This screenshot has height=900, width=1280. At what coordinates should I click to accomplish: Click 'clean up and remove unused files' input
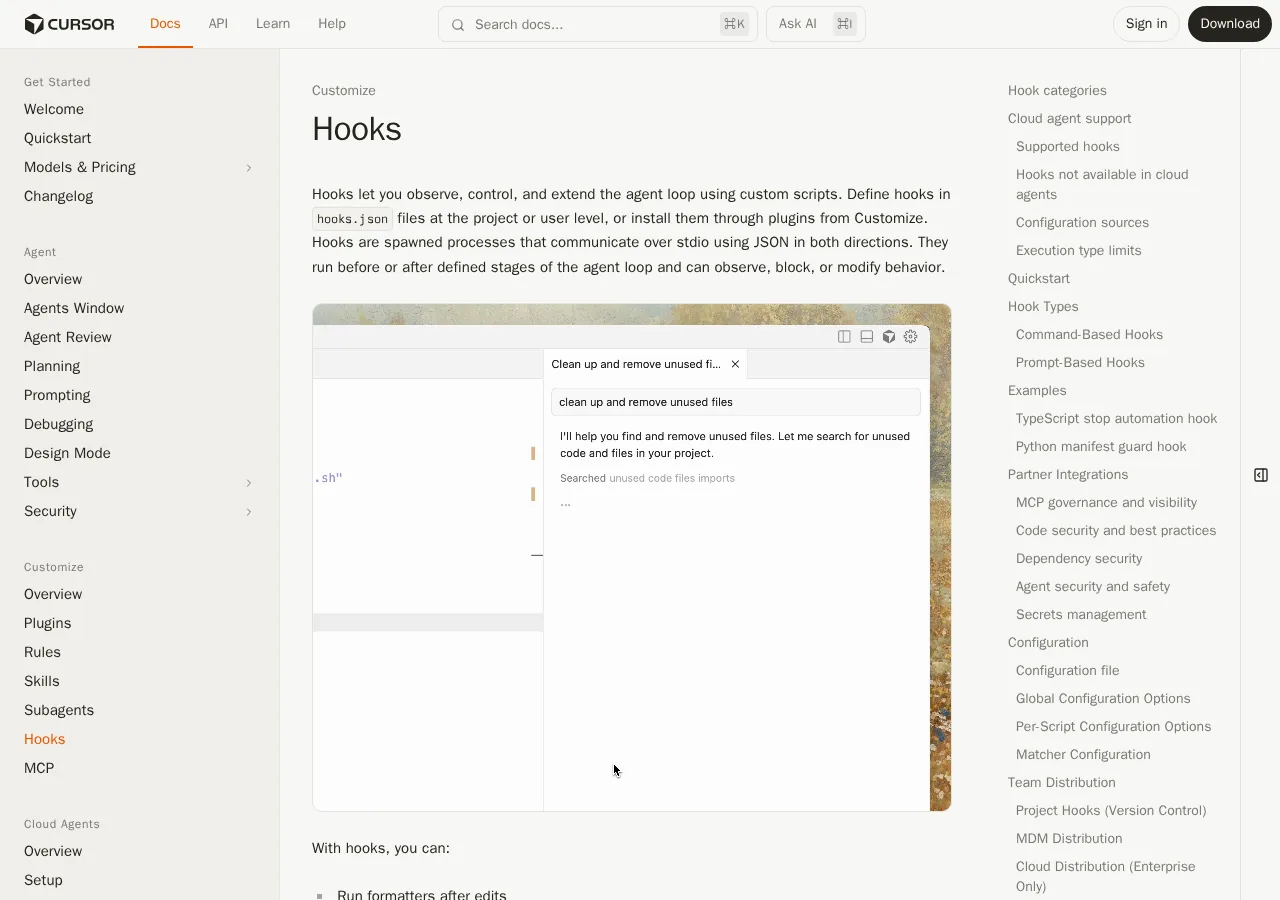click(x=736, y=402)
